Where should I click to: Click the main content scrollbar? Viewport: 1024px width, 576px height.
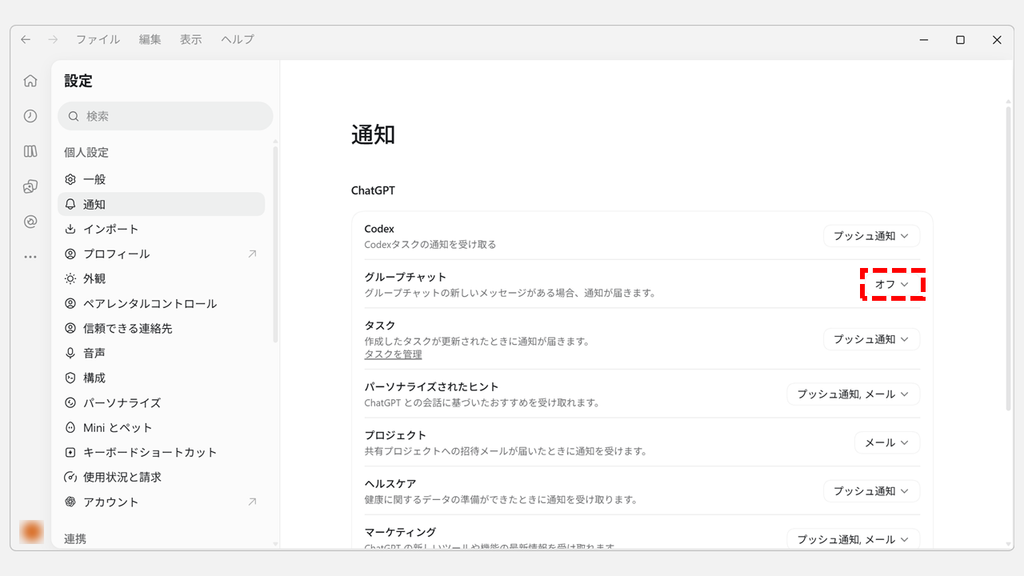pos(1008,258)
